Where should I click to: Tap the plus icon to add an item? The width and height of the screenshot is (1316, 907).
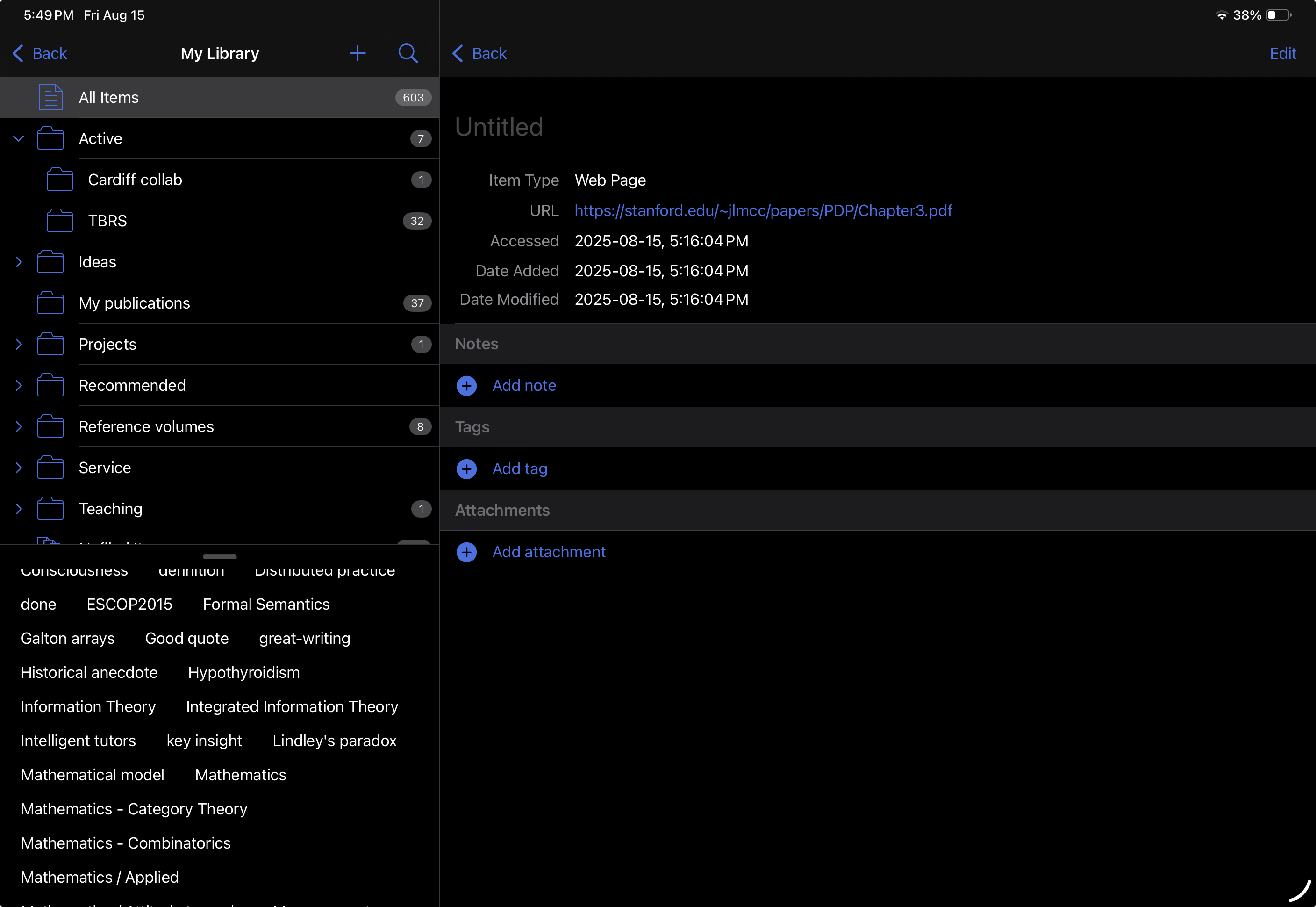pyautogui.click(x=357, y=53)
